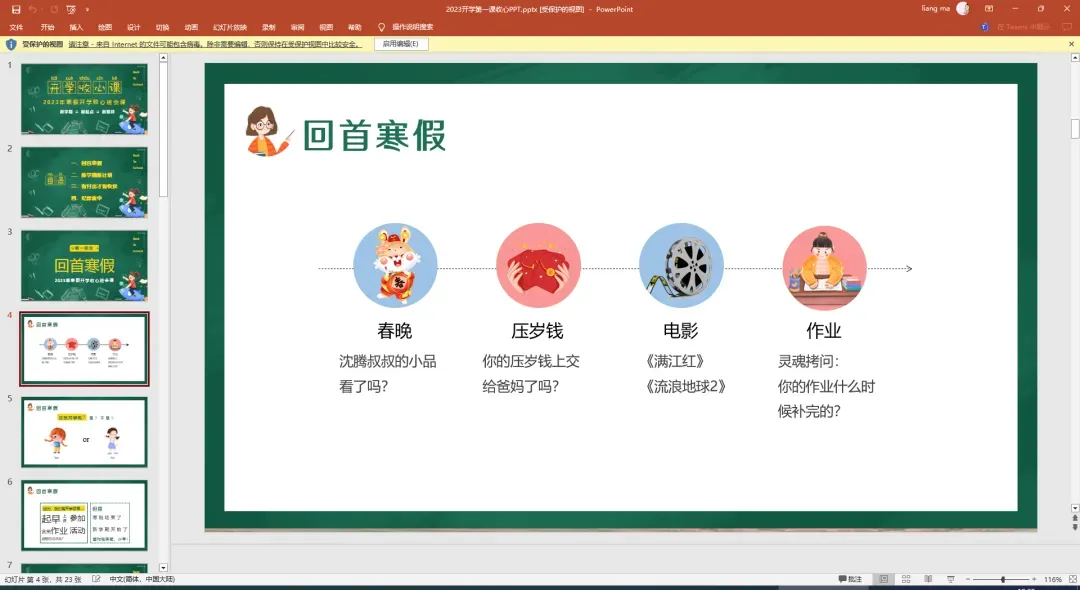Toggle the 批注 comments button in status bar
This screenshot has height=590, width=1080.
[850, 580]
